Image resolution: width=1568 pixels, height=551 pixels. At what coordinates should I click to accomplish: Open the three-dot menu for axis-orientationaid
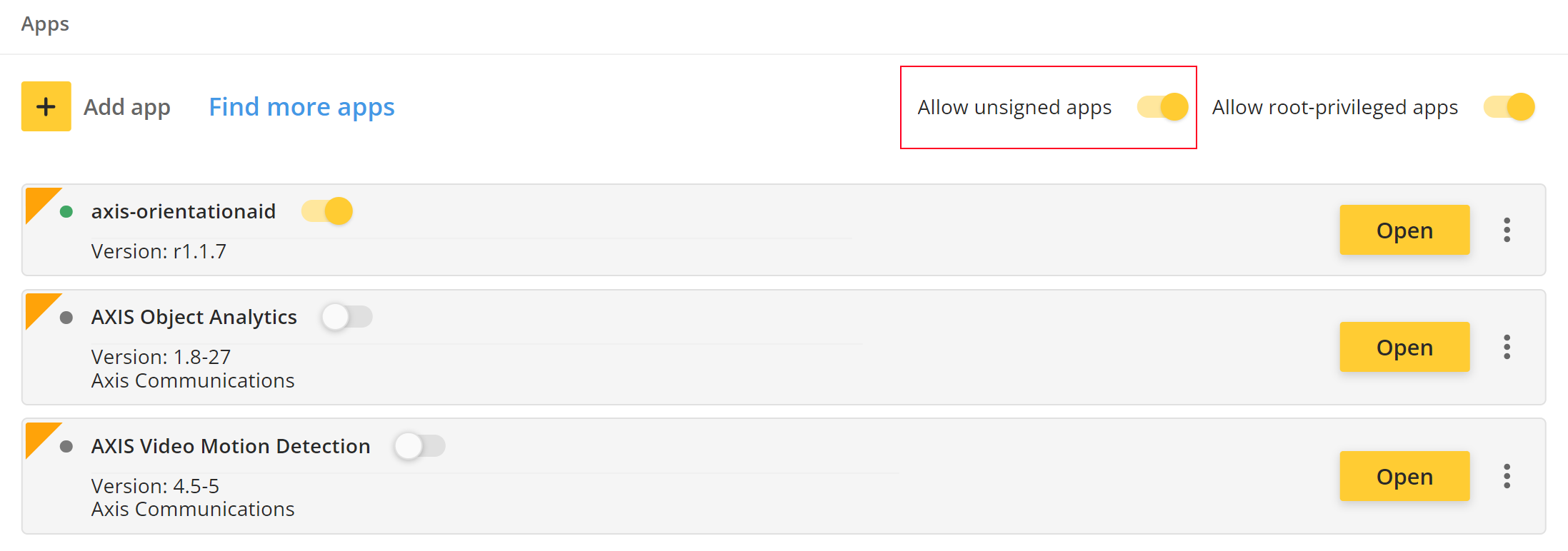[x=1507, y=230]
